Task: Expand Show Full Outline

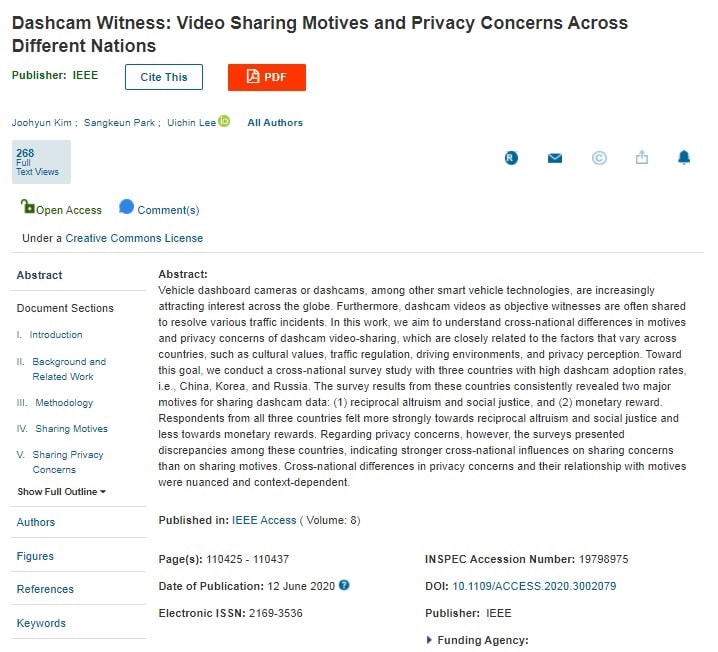Action: [x=61, y=492]
